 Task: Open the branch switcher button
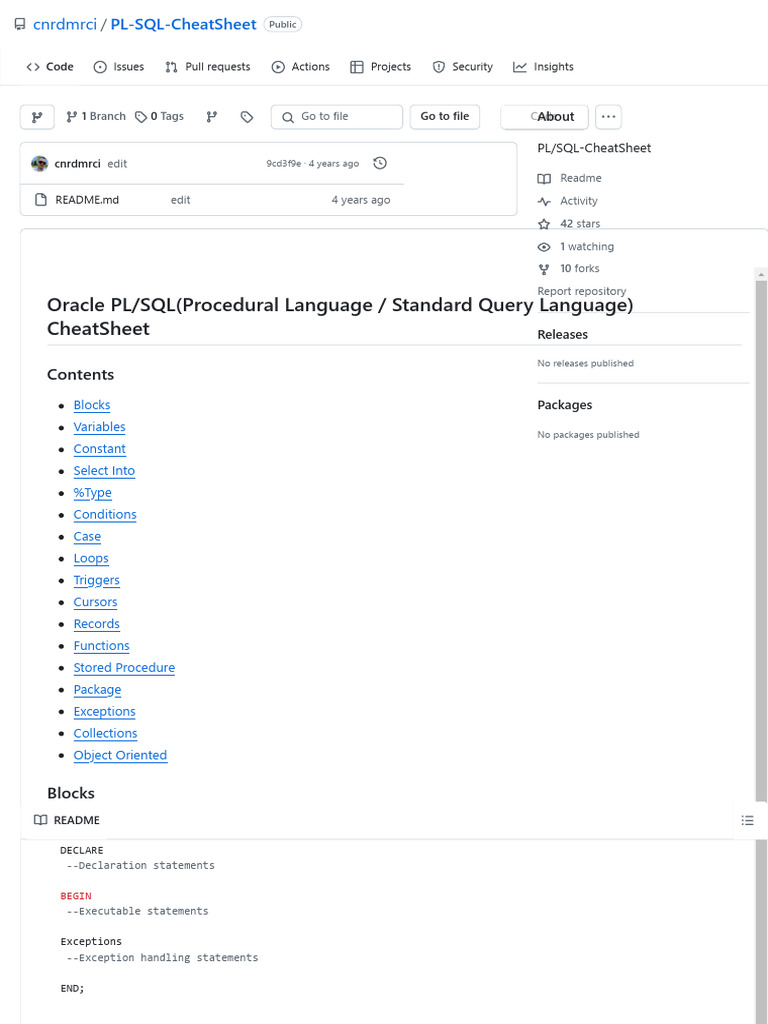click(37, 117)
